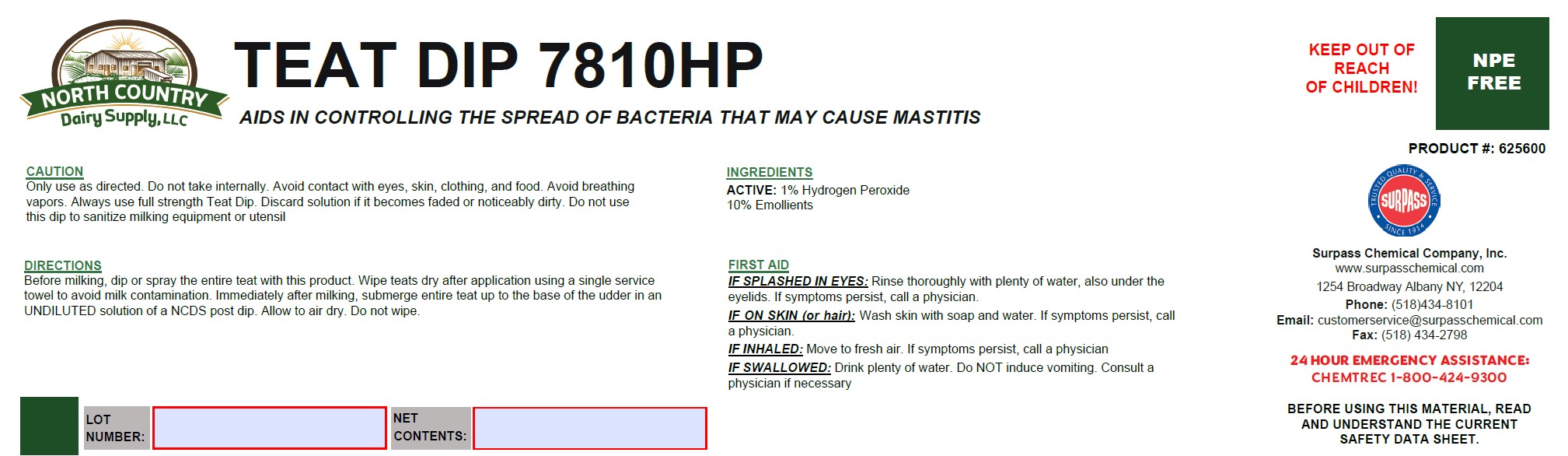The height and width of the screenshot is (456, 1568).
Task: Click the FIRST AID section heading
Action: (x=758, y=265)
